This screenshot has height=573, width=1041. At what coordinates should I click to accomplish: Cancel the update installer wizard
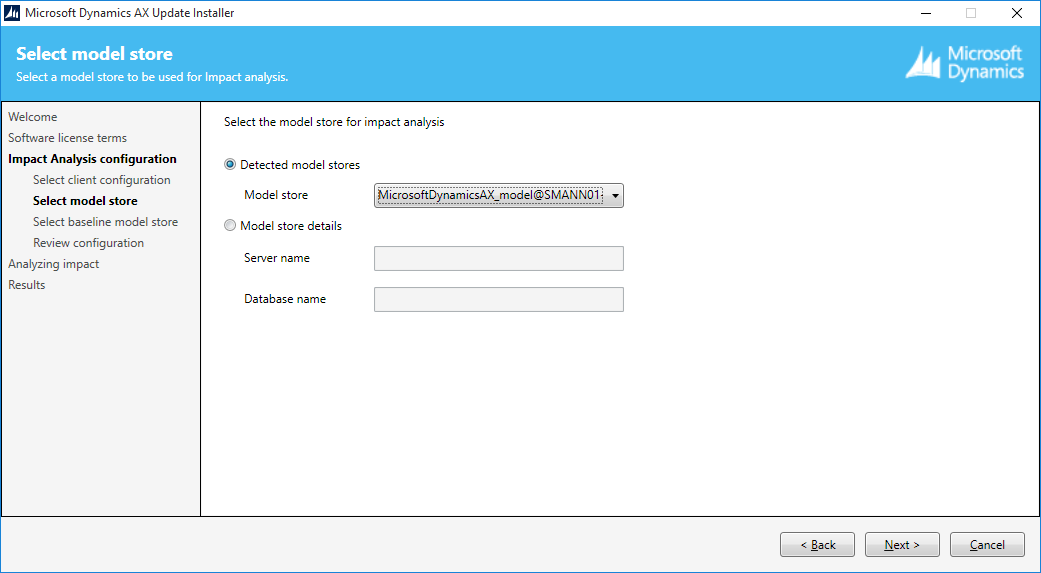(x=987, y=544)
